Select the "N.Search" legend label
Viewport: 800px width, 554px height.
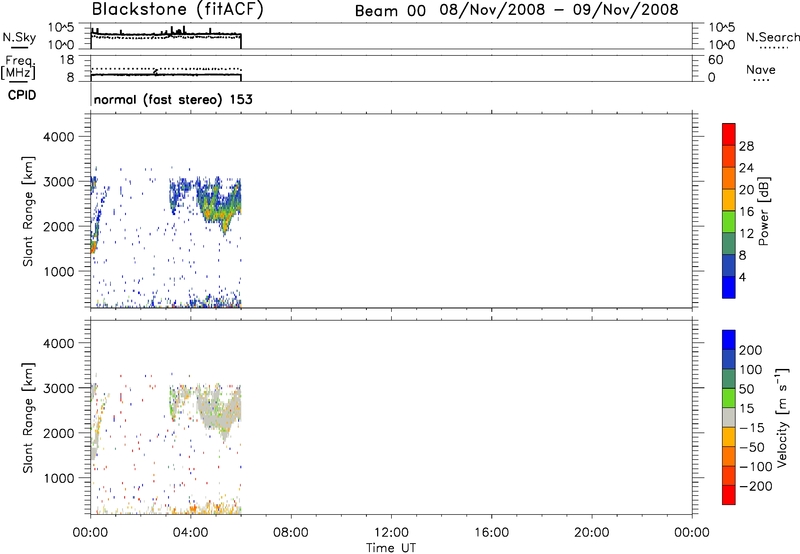coord(773,37)
